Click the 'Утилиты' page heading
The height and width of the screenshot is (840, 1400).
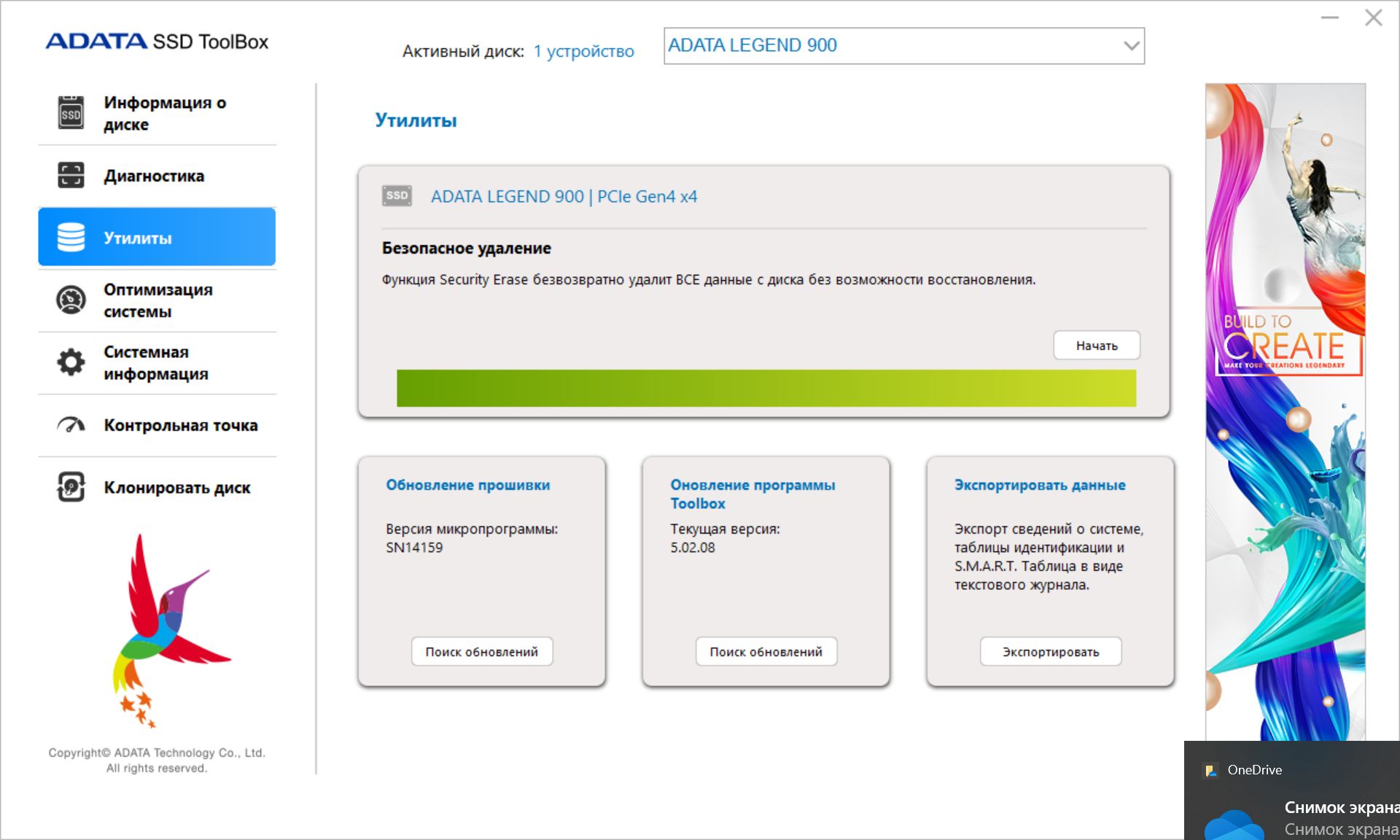click(416, 120)
